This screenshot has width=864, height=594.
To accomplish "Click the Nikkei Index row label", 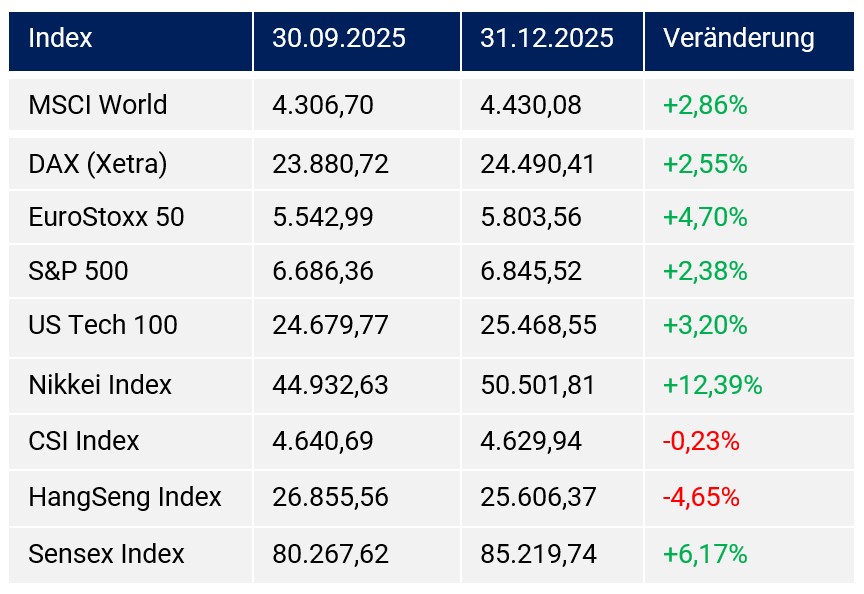I will 100,385.
